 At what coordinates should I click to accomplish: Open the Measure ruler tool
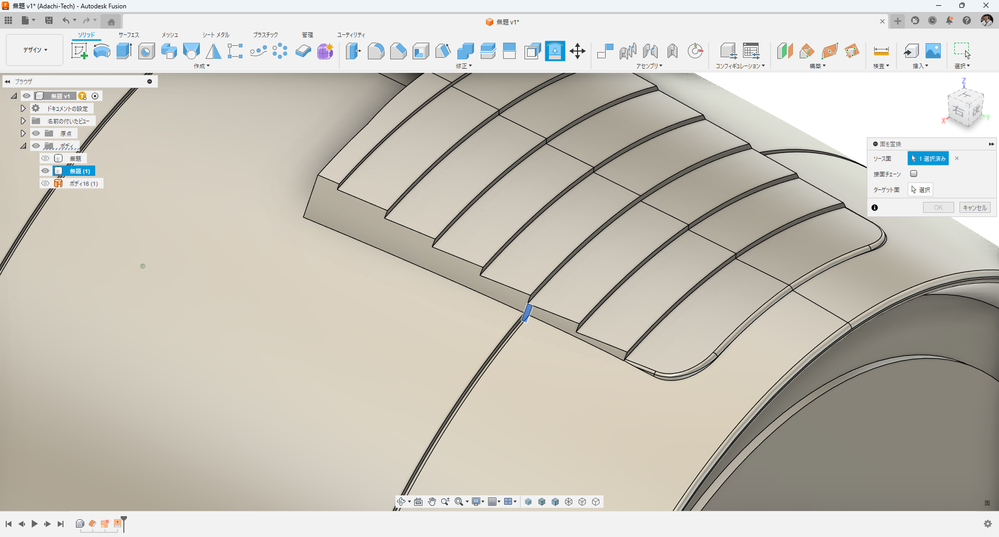point(881,52)
